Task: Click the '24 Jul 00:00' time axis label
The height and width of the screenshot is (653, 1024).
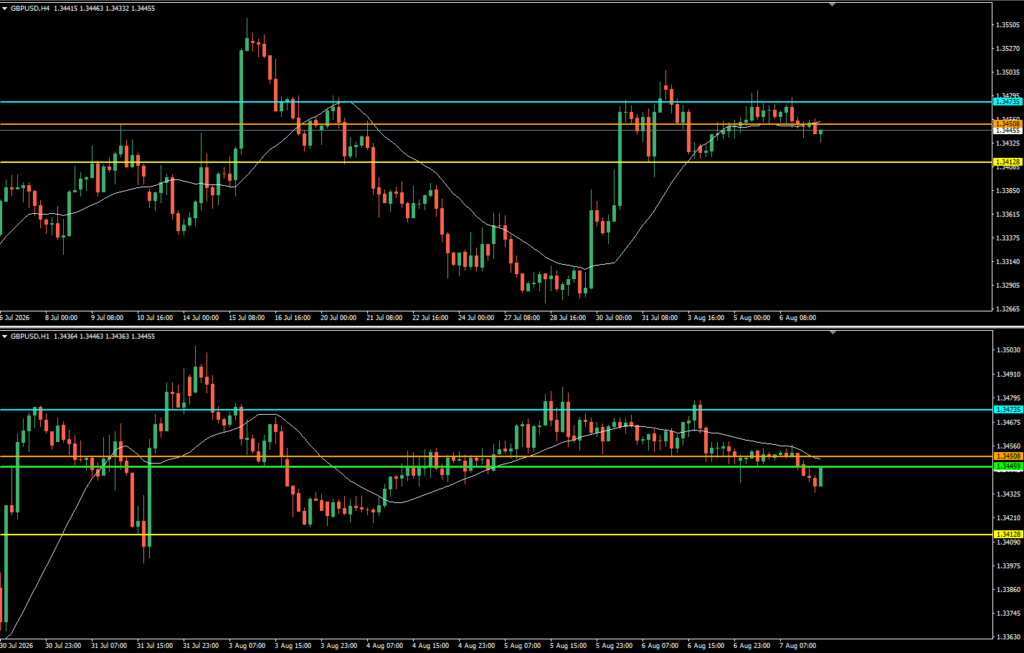Action: click(x=476, y=318)
